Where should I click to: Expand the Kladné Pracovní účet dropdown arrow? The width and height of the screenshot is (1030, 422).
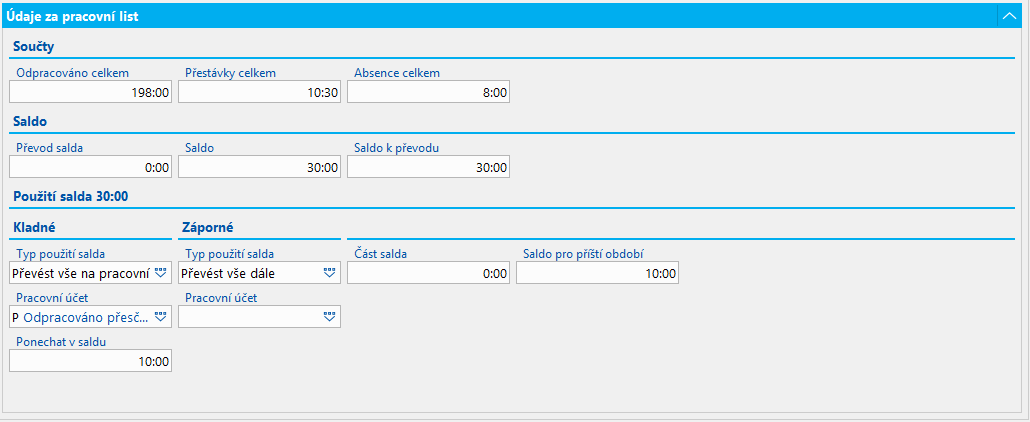pos(161,317)
